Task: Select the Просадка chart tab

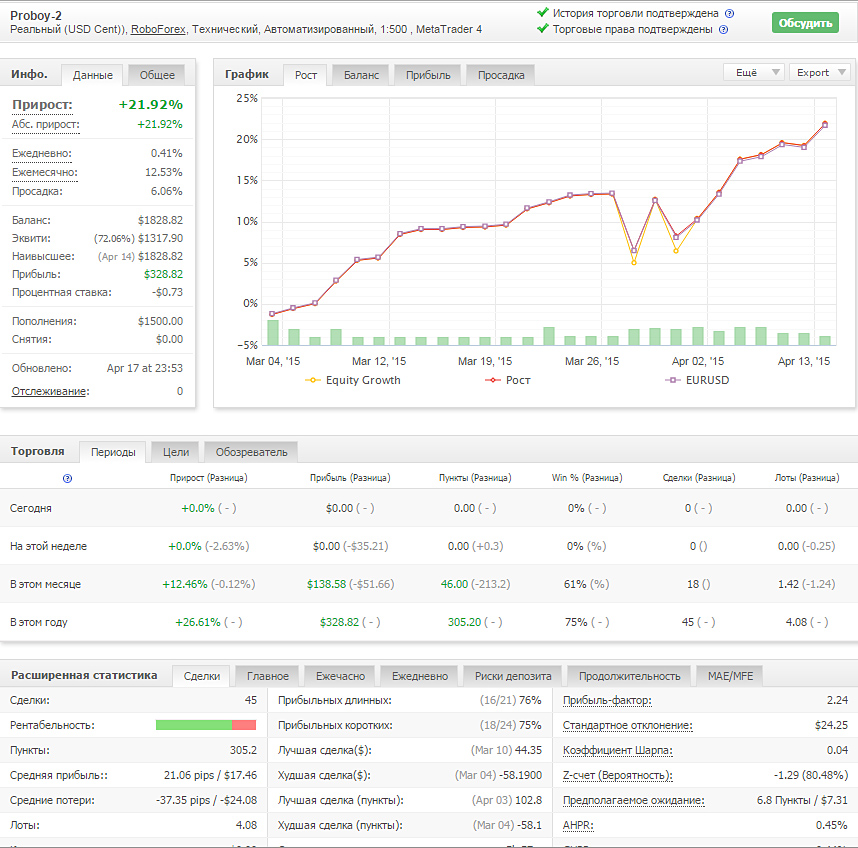Action: pos(501,75)
